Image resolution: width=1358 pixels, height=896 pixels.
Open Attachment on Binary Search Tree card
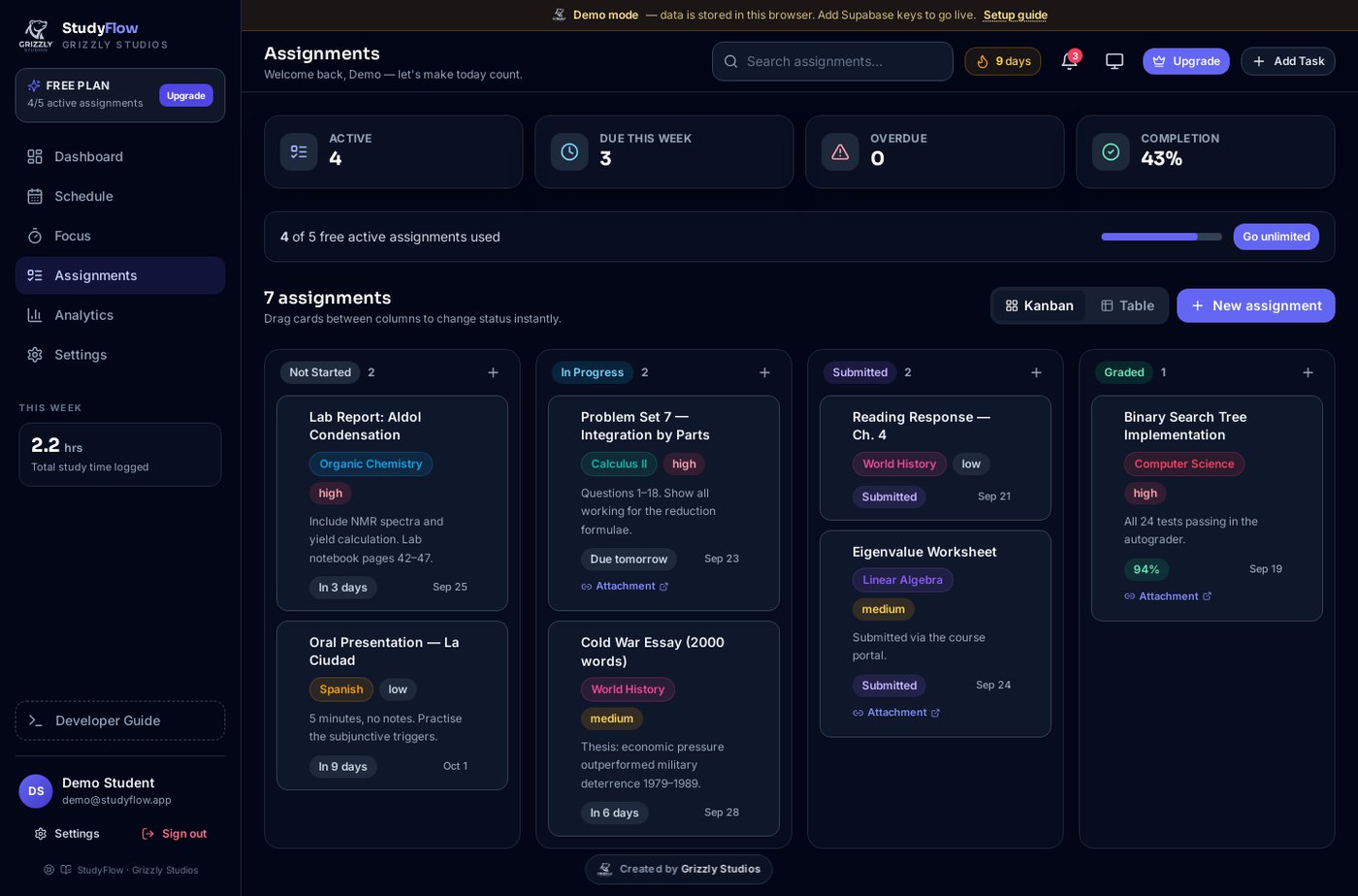tap(1168, 596)
